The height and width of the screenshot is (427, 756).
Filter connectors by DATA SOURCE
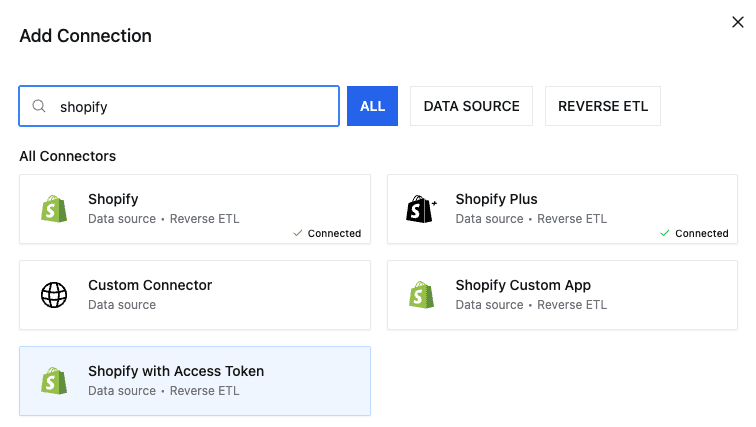click(472, 106)
